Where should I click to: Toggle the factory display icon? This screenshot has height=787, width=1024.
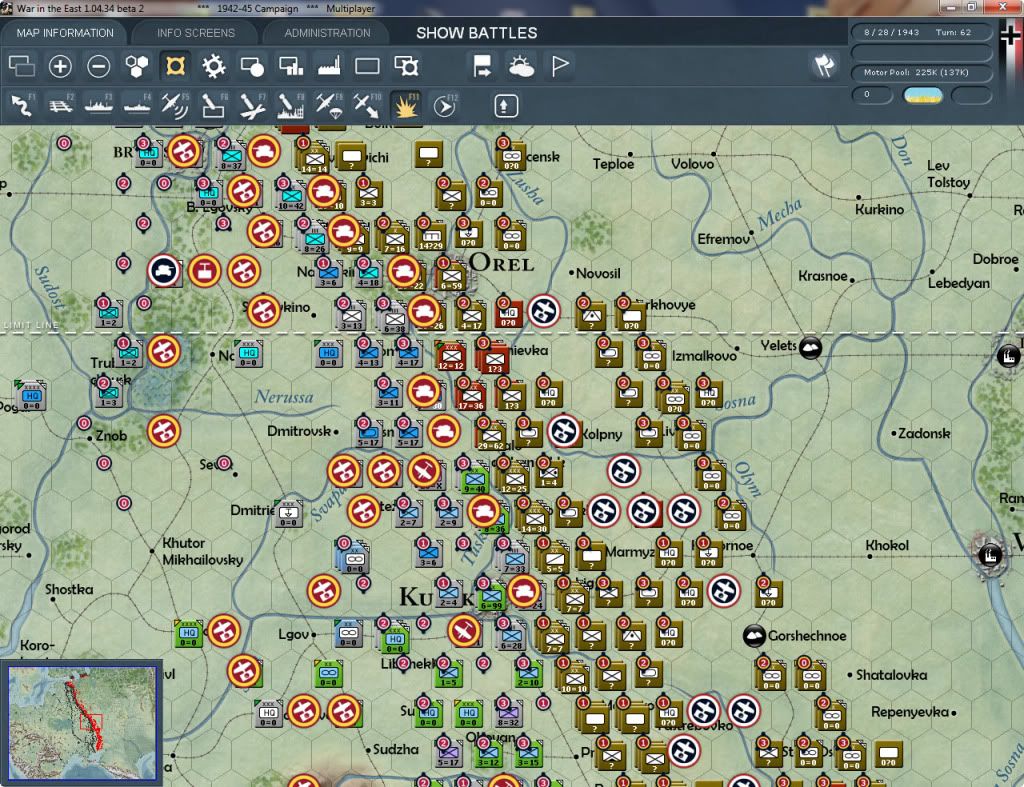click(329, 66)
